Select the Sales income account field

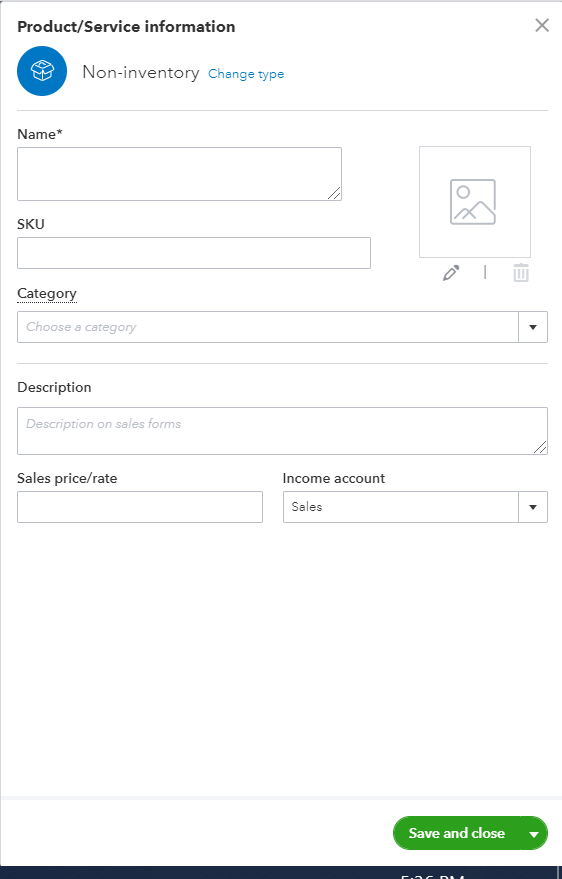point(401,507)
